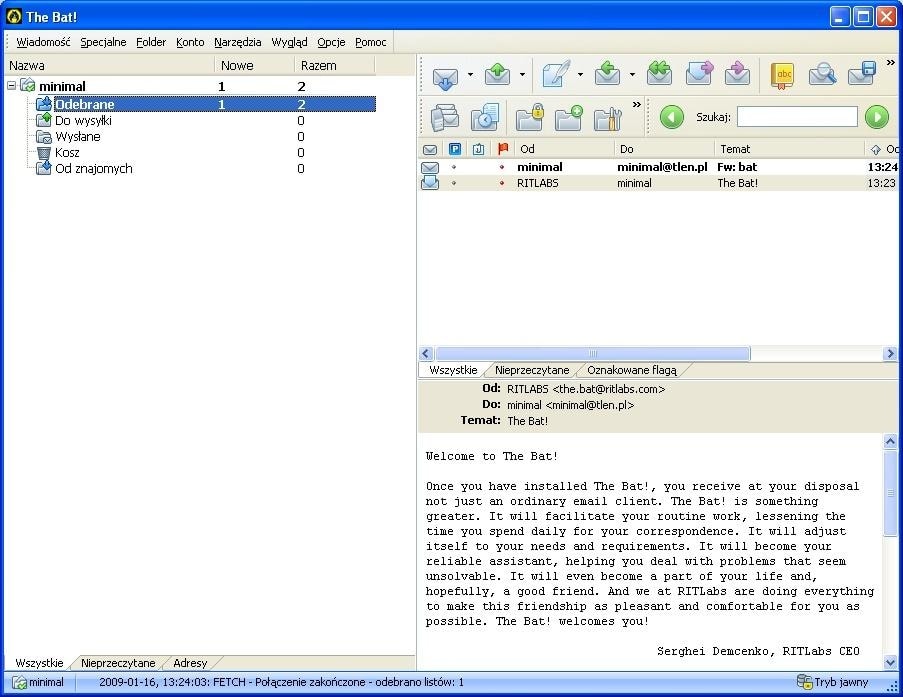Click the green previous search result button
The height and width of the screenshot is (697, 903).
pyautogui.click(x=671, y=117)
